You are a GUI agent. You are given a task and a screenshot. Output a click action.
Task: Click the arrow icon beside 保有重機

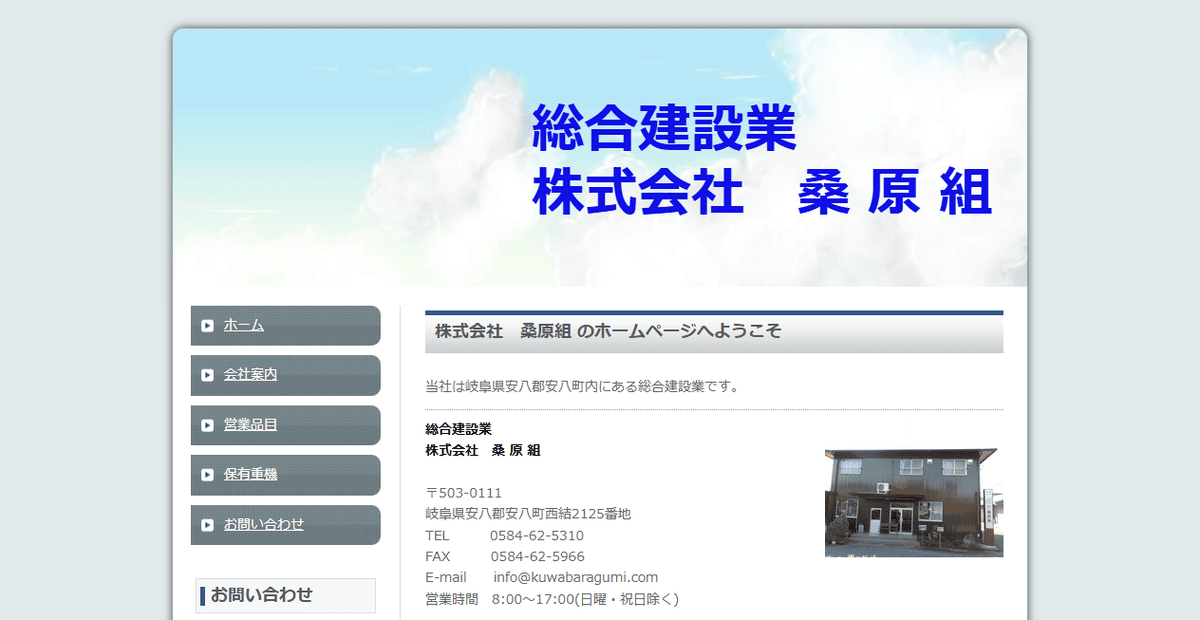tap(207, 475)
